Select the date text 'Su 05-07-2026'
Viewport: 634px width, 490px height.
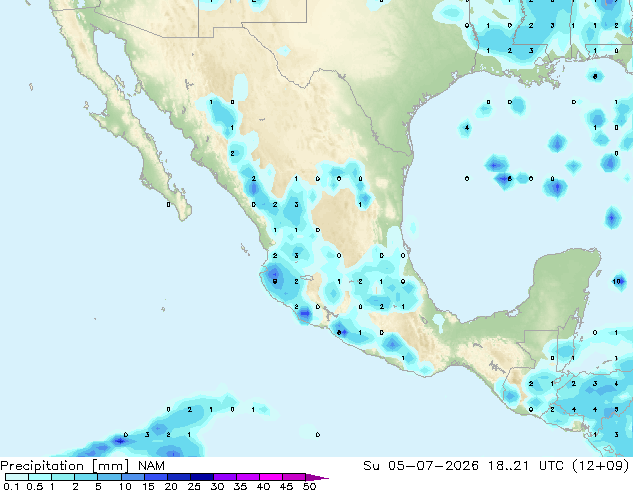pos(421,466)
